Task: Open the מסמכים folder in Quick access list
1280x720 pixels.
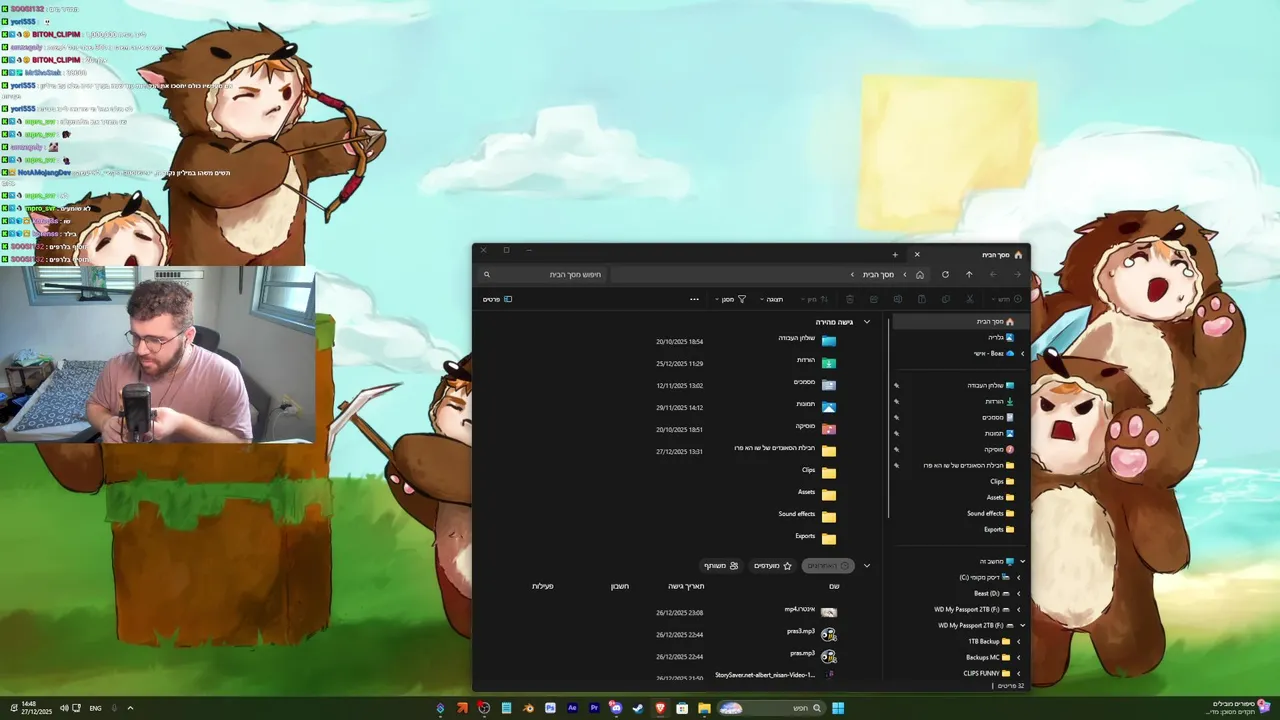Action: 816,384
